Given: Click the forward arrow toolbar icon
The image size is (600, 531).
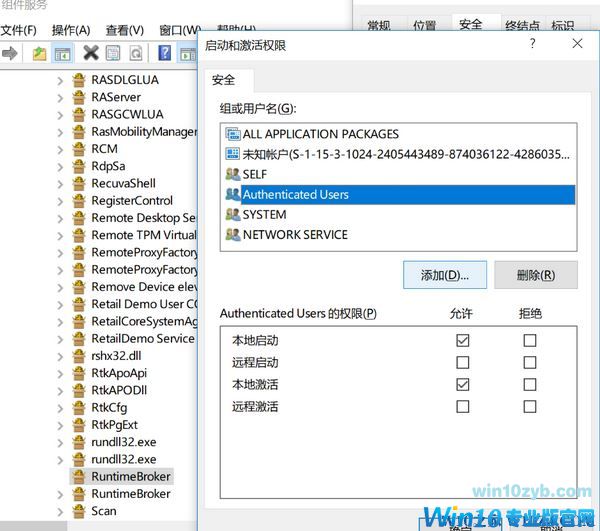Looking at the screenshot, I should (x=10, y=53).
